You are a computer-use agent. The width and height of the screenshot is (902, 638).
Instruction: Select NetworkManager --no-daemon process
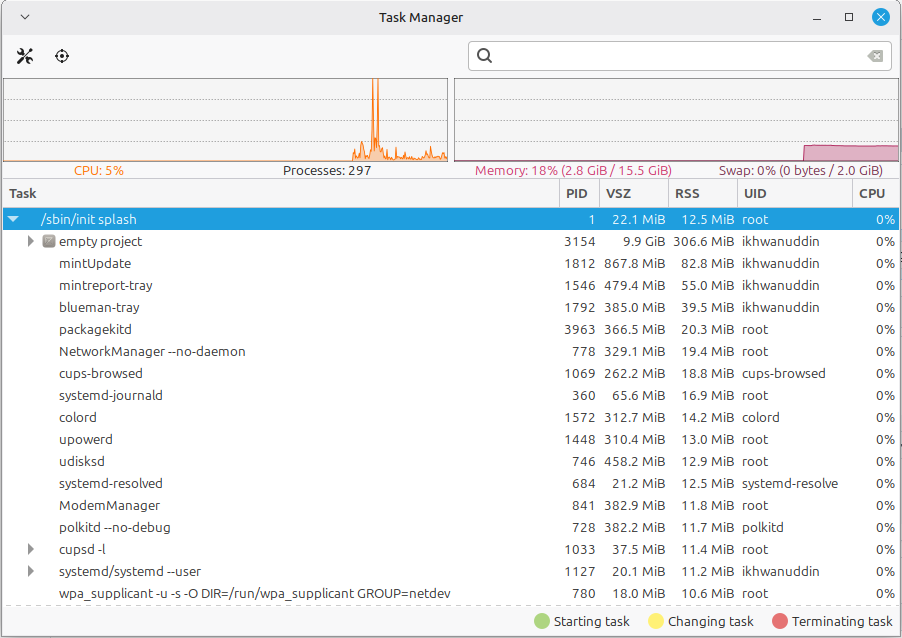coord(451,352)
